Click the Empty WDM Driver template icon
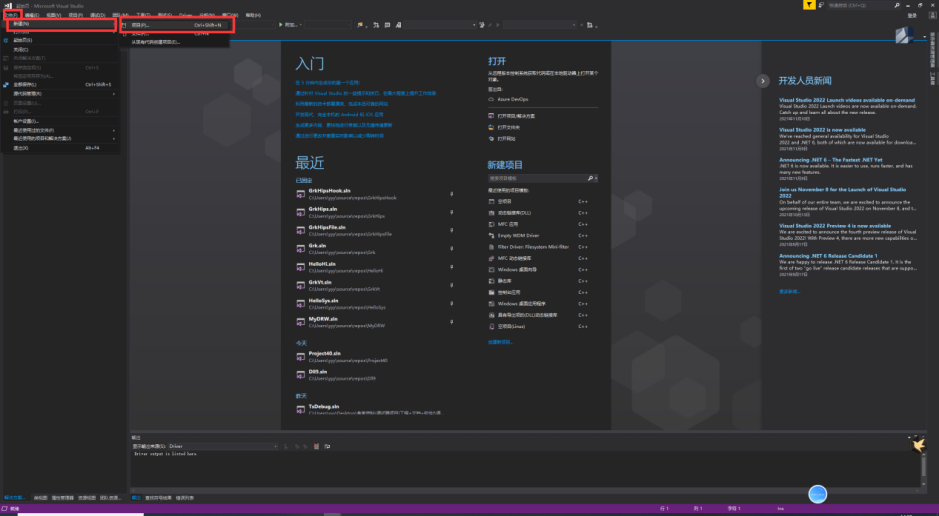939x516 pixels. (x=492, y=235)
